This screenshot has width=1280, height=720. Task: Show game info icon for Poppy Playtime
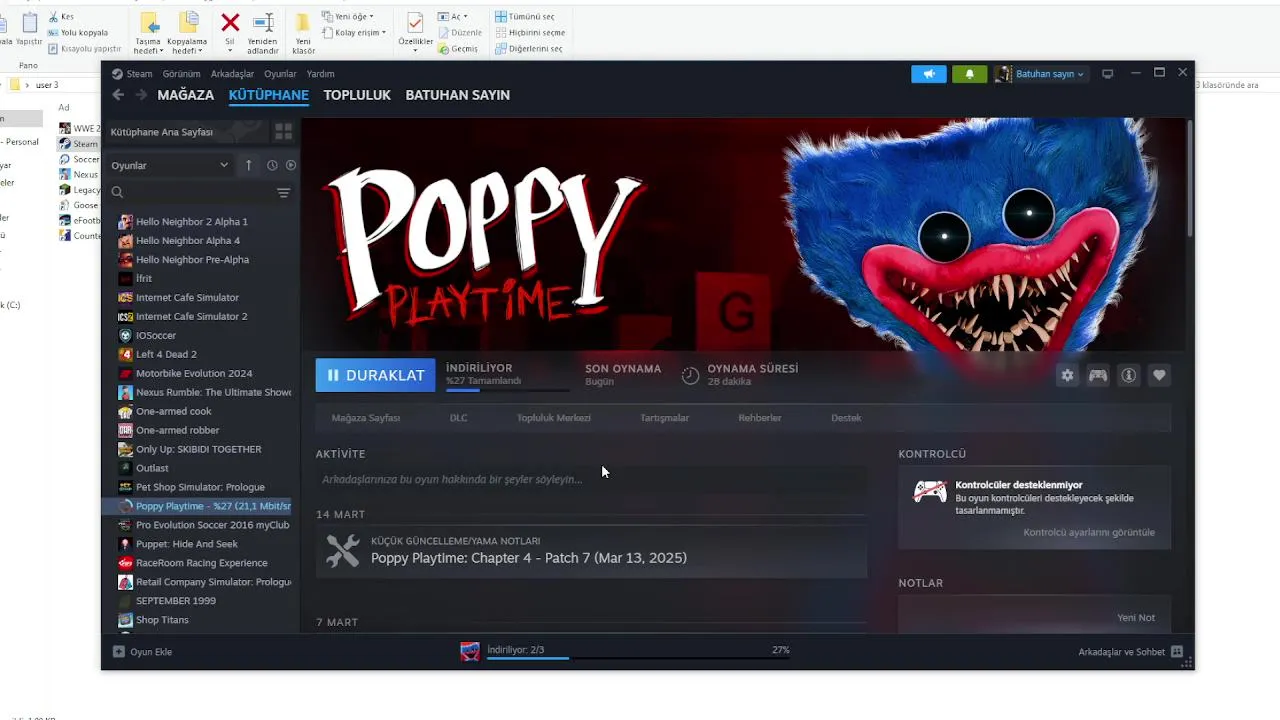tap(1129, 375)
